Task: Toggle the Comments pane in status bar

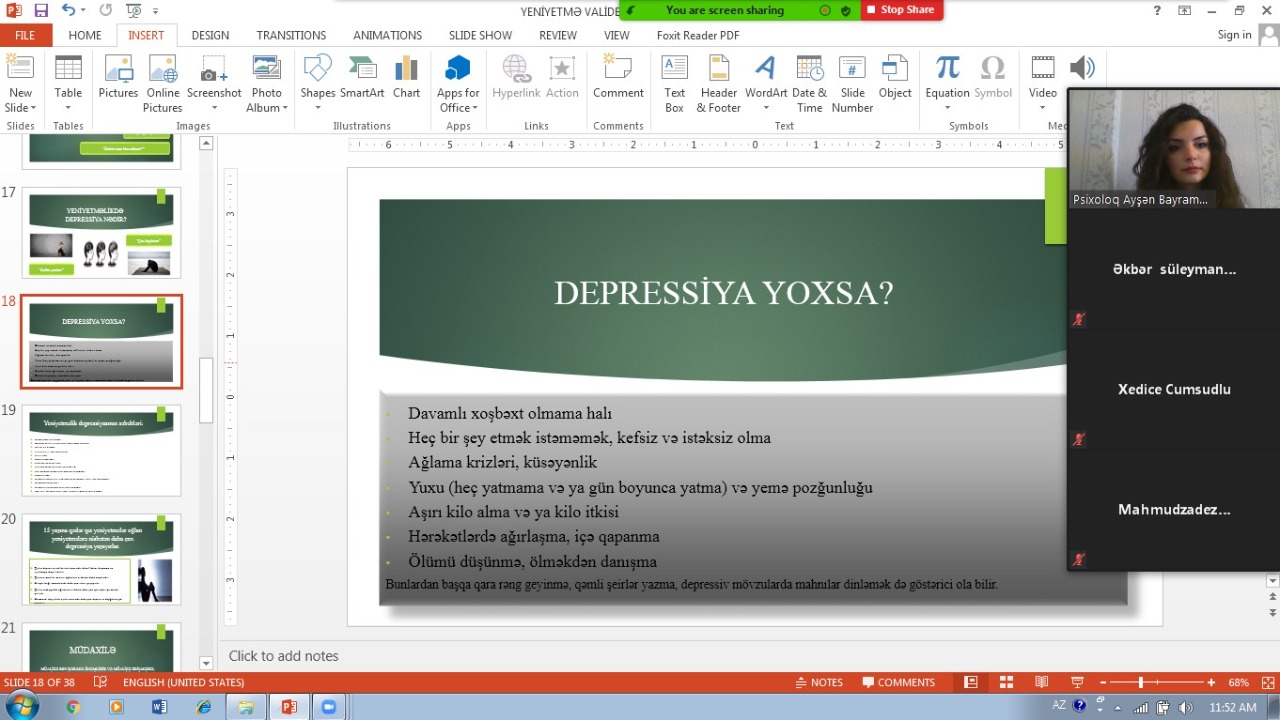Action: [898, 682]
